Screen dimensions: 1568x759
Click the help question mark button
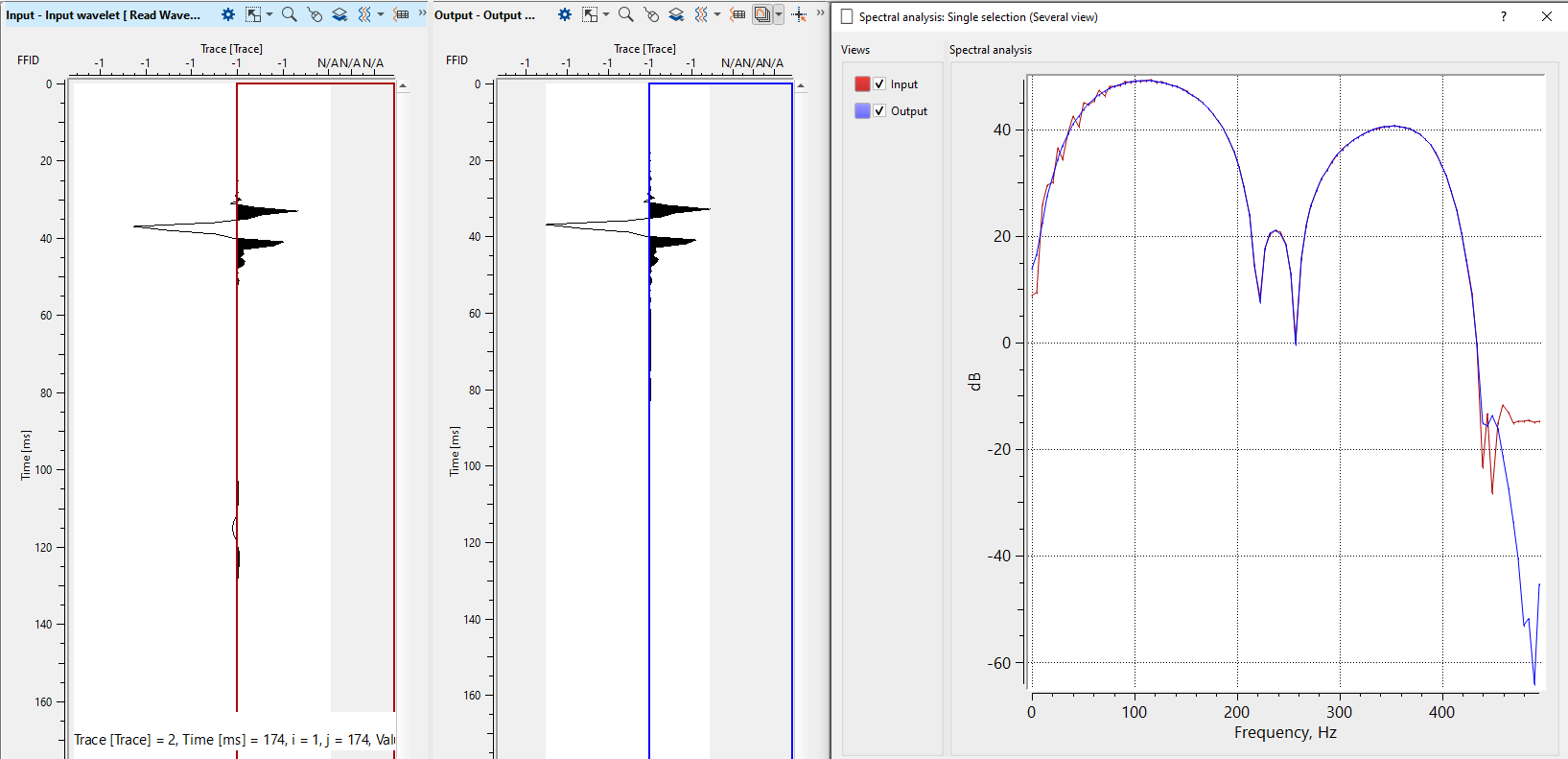(1503, 16)
